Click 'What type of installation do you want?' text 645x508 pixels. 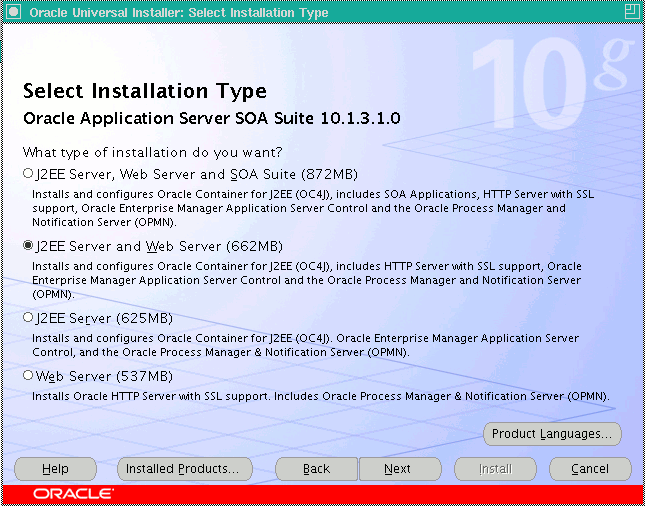click(x=152, y=153)
